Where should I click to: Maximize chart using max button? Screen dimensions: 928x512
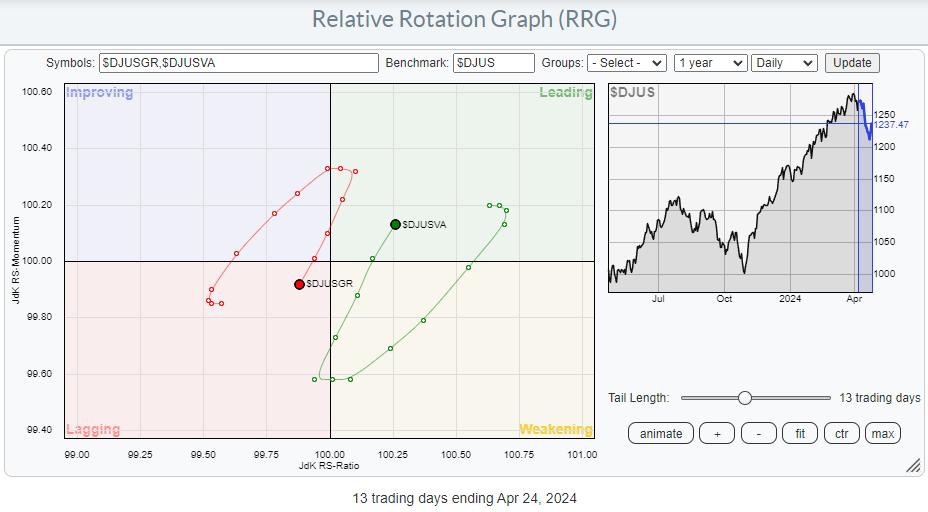(x=882, y=433)
